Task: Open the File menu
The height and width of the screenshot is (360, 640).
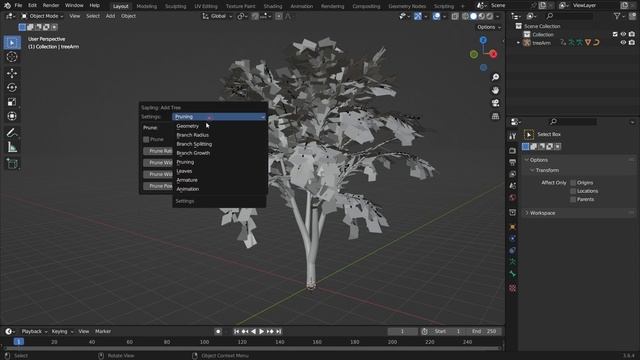Action: (x=18, y=5)
